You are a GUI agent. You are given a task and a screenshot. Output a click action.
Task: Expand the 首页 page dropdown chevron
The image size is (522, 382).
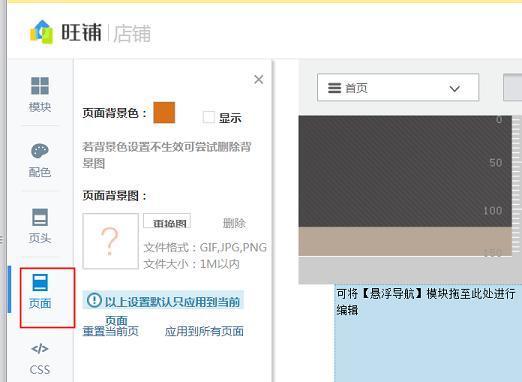[455, 89]
